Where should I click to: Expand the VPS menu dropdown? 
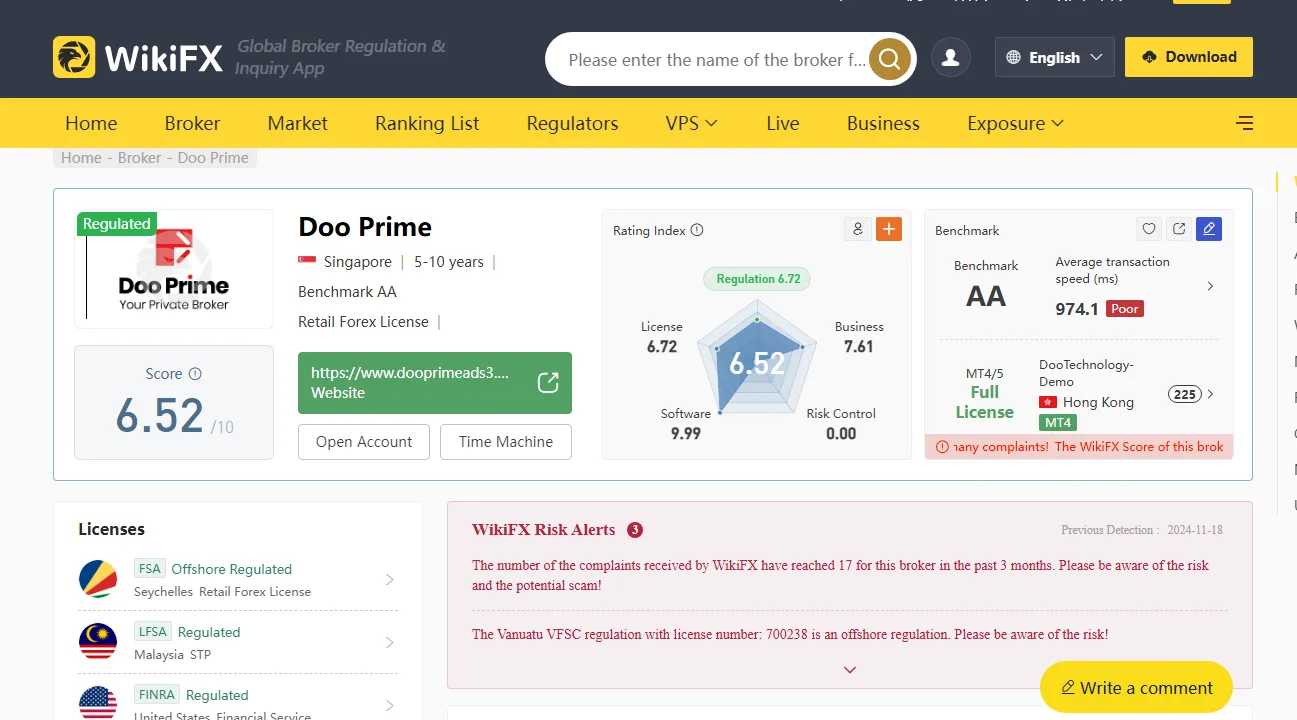click(x=691, y=124)
